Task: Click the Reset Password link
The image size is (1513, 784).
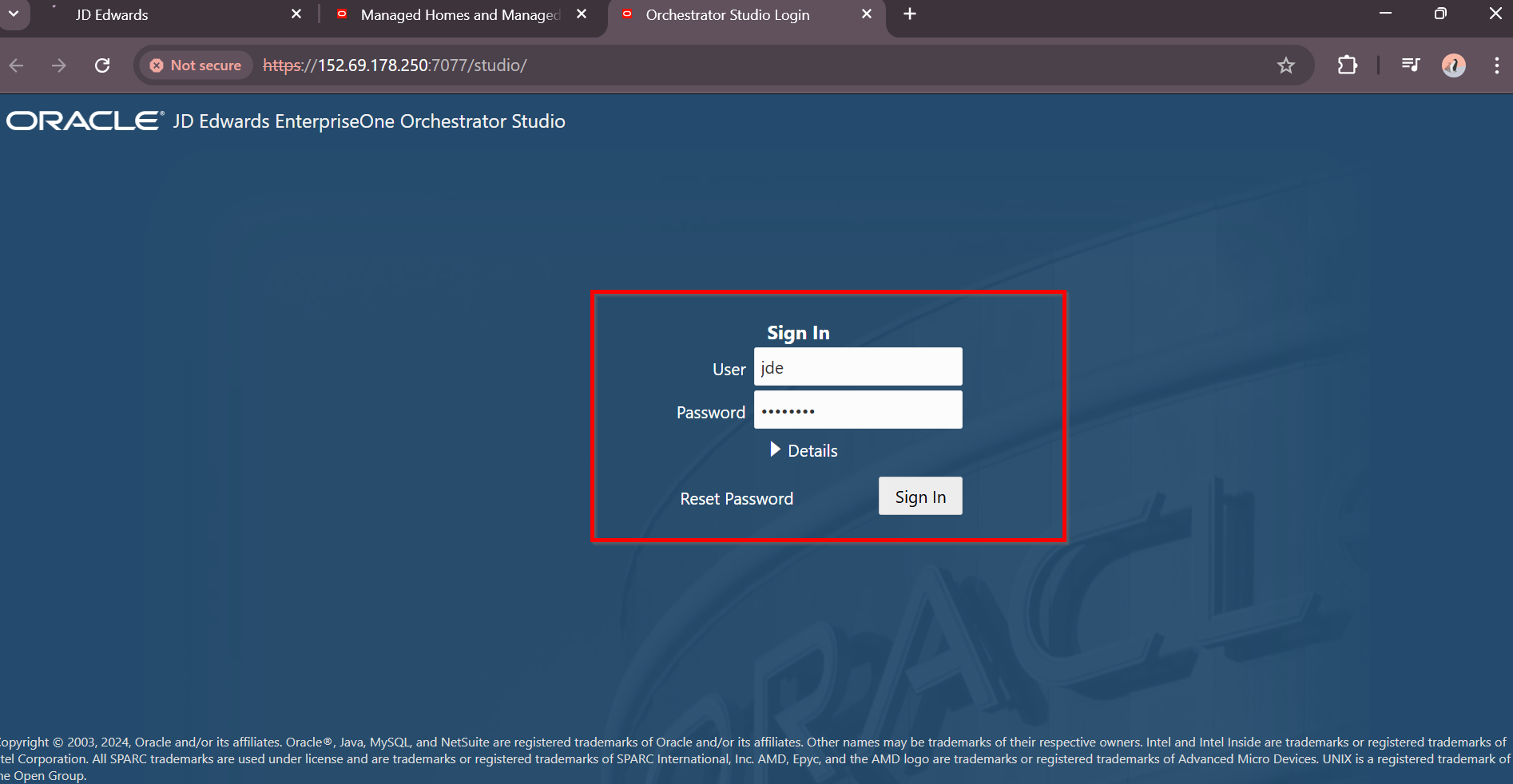Action: tap(737, 499)
